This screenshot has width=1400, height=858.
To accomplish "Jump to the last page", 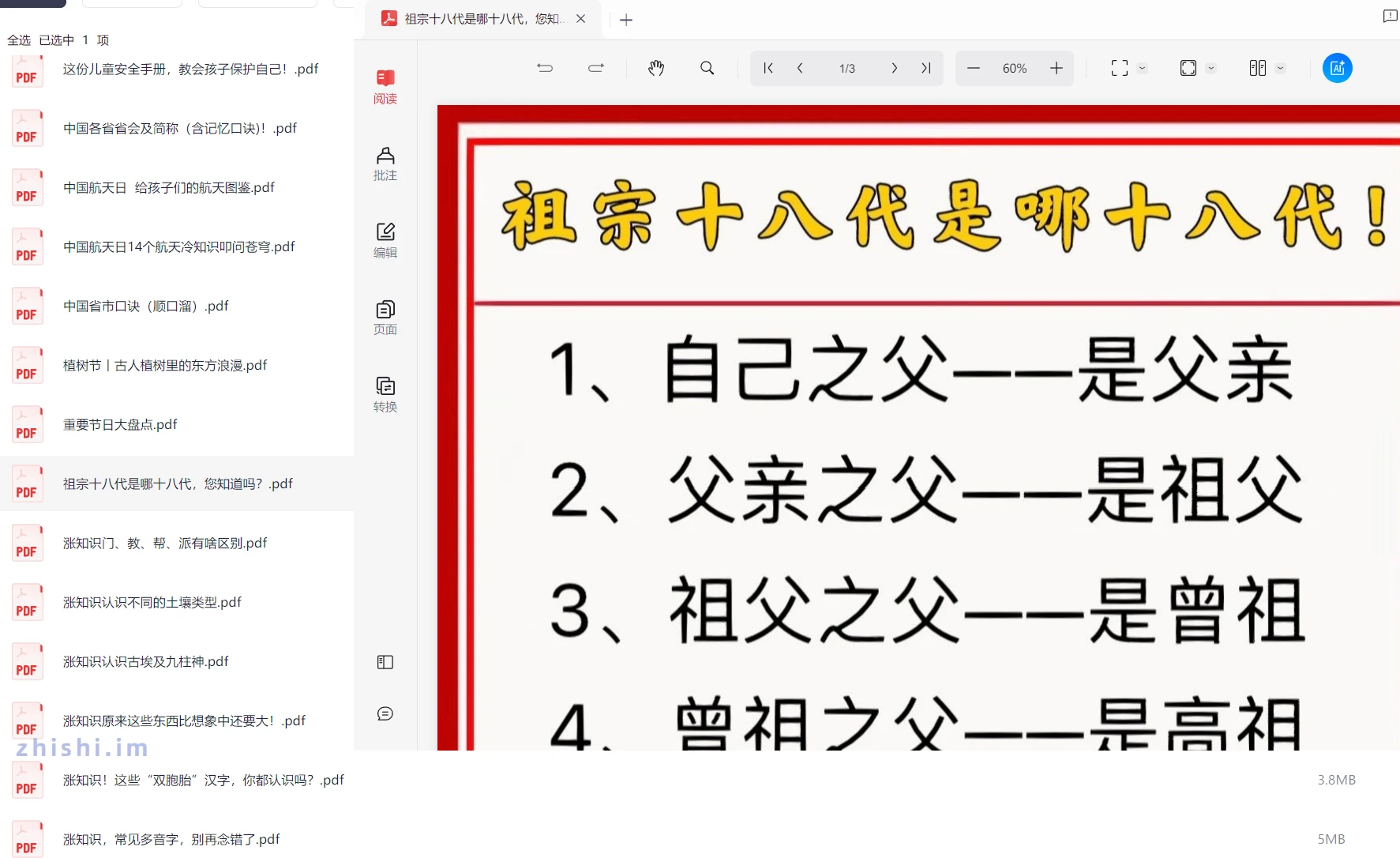I will pyautogui.click(x=926, y=68).
